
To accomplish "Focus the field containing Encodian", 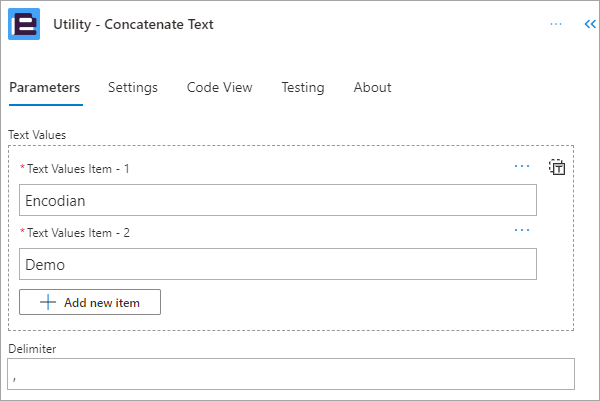I will [278, 200].
